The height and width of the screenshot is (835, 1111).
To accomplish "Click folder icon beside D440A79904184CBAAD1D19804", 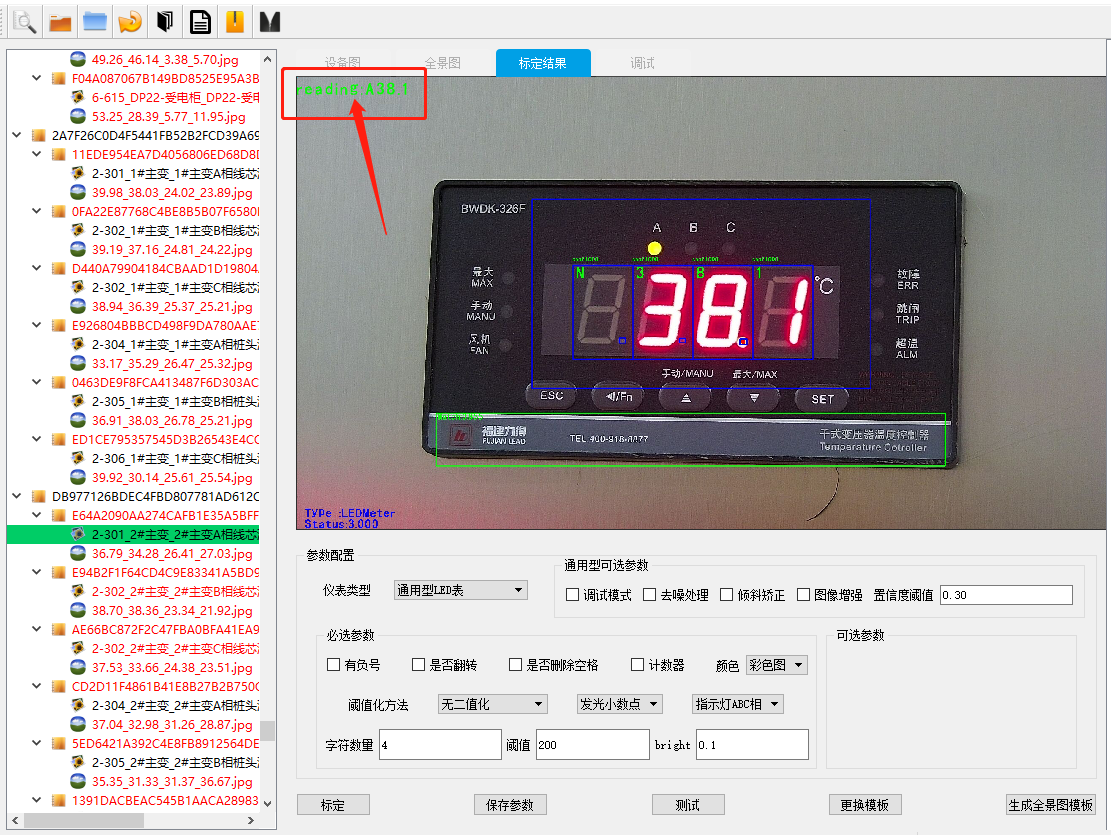I will [59, 268].
